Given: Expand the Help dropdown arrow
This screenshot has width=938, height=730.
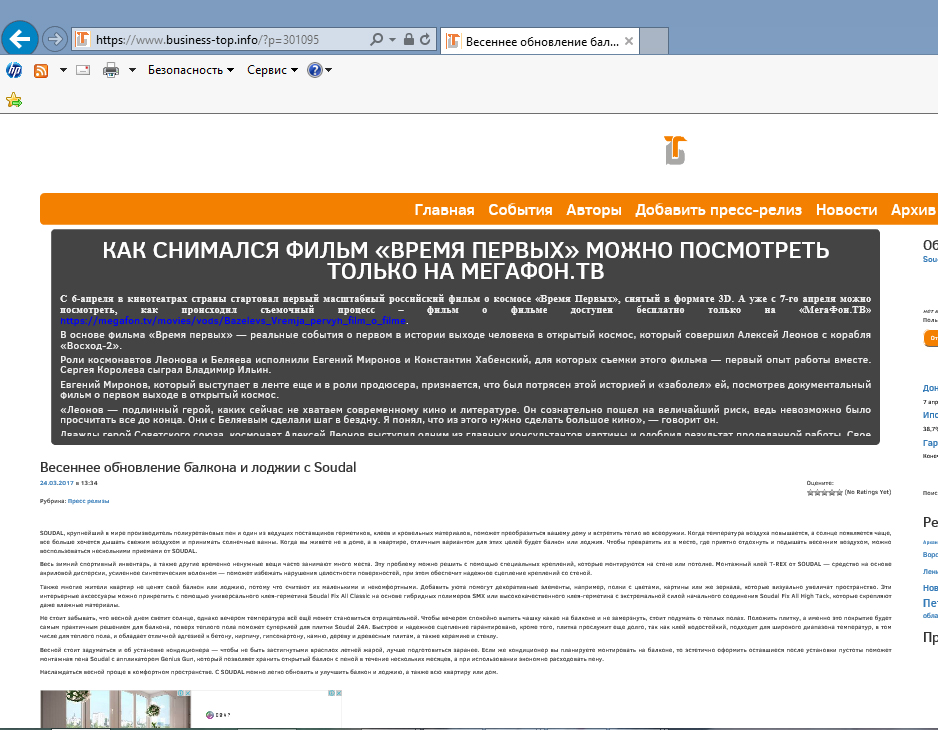Looking at the screenshot, I should tap(328, 70).
